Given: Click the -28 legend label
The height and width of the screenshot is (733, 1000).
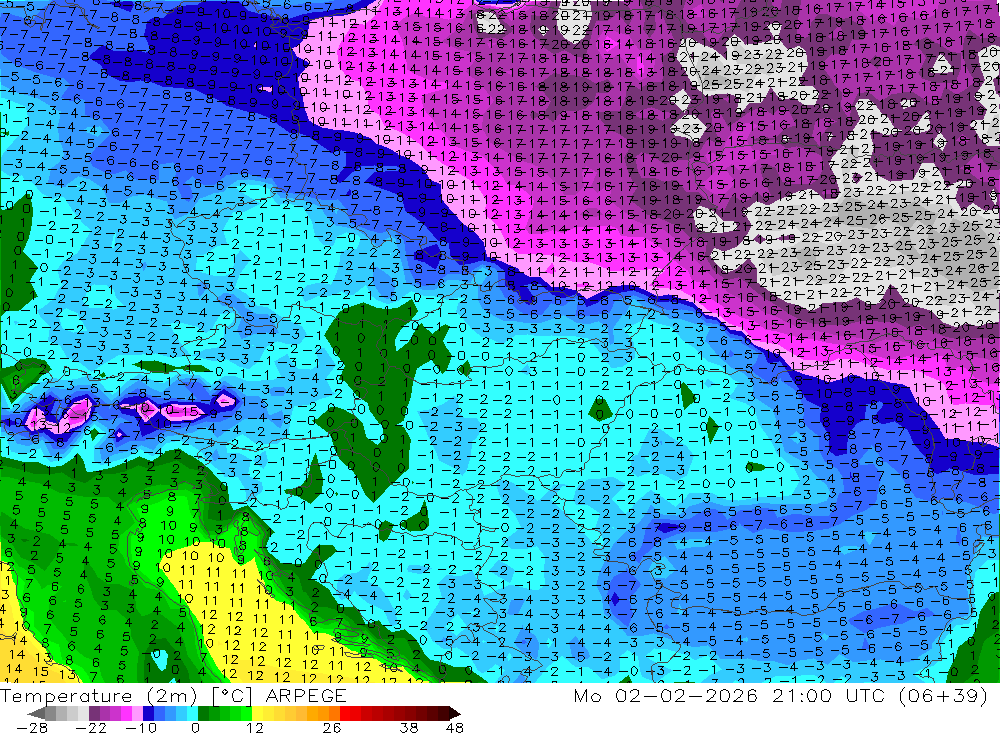Looking at the screenshot, I should click(32, 727).
